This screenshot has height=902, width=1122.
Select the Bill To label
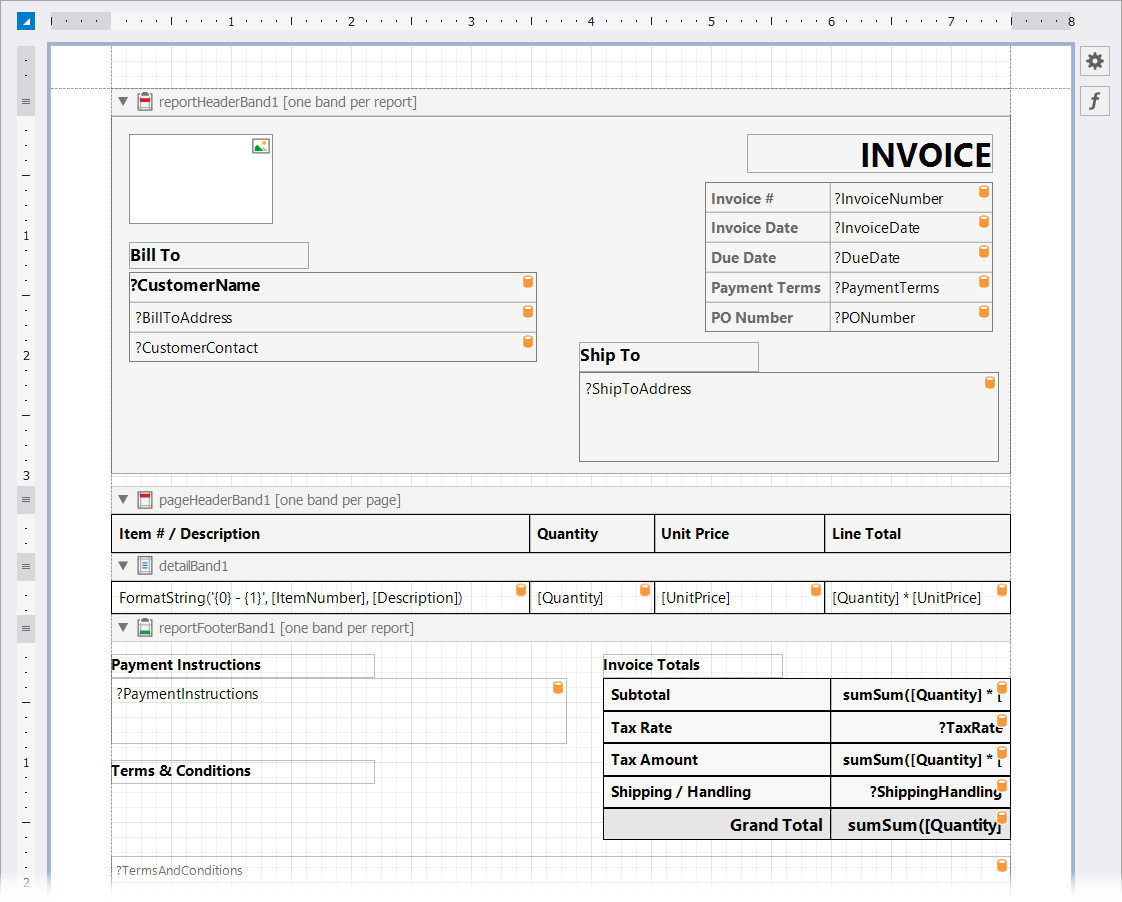tap(219, 255)
